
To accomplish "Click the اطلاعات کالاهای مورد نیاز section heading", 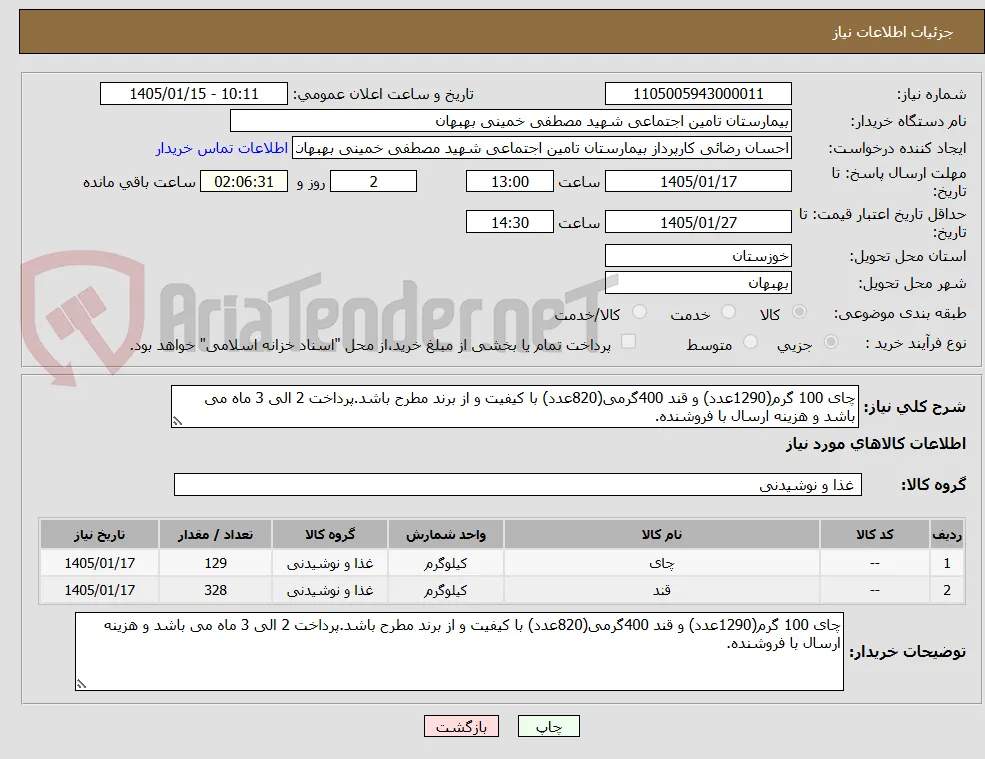I will (876, 444).
